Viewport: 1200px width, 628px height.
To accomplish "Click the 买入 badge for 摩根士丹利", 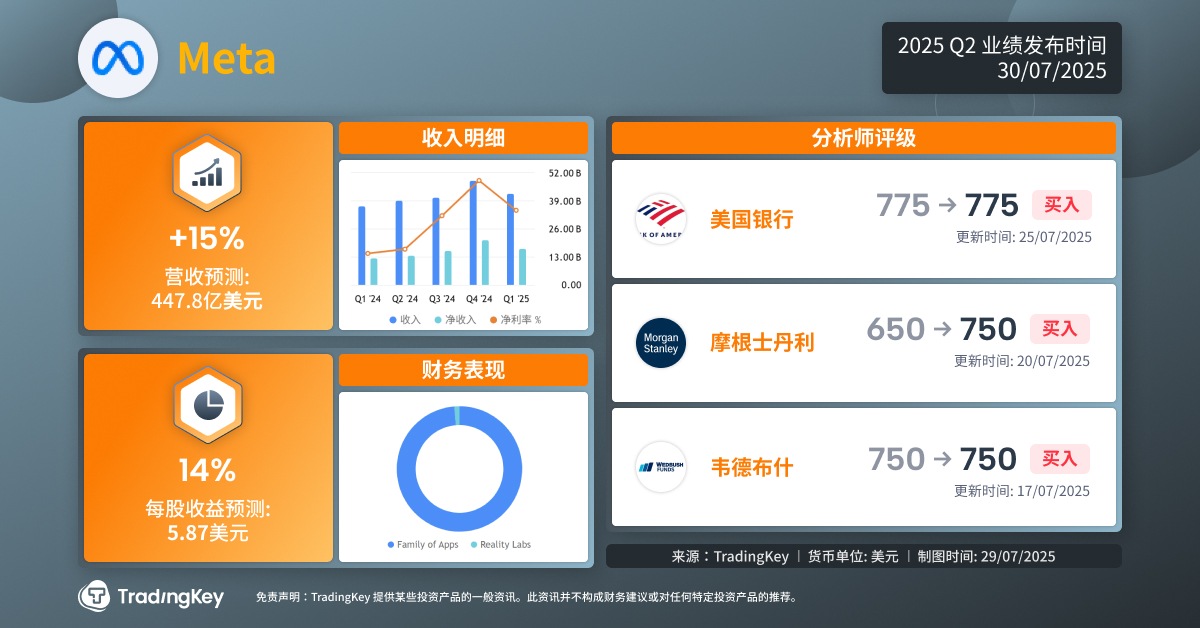I will coord(1060,329).
